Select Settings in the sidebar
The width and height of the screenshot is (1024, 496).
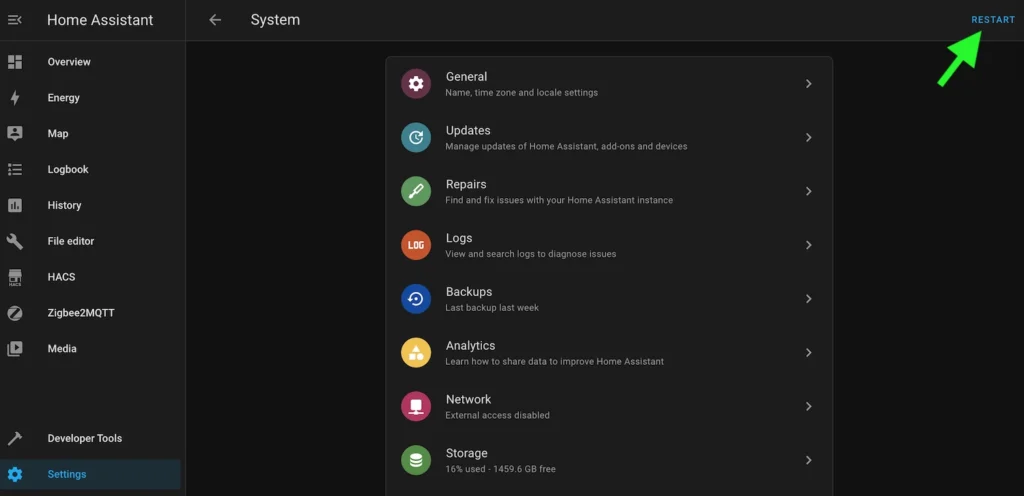pyautogui.click(x=67, y=474)
